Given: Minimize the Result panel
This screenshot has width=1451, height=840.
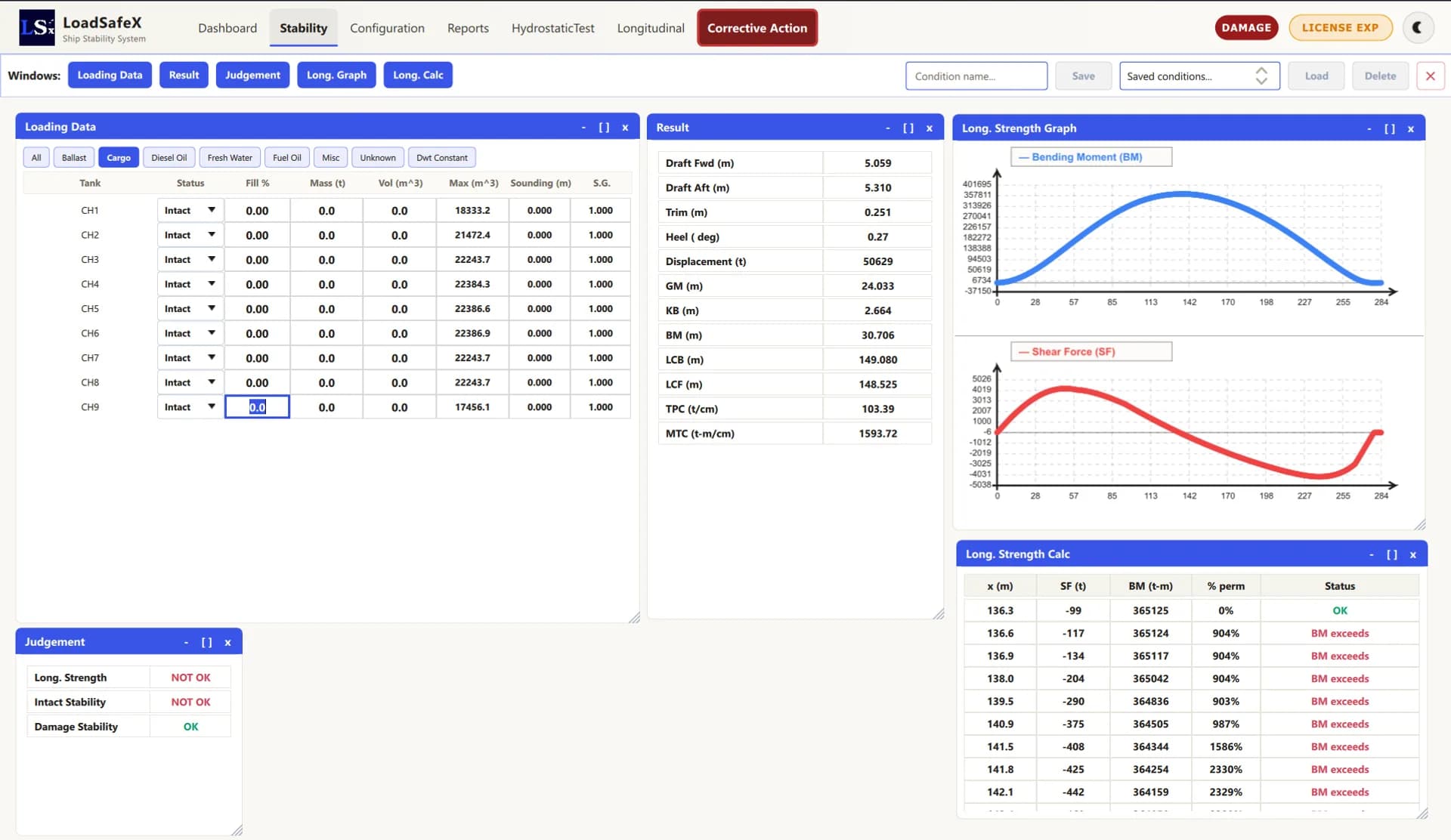Looking at the screenshot, I should click(888, 128).
